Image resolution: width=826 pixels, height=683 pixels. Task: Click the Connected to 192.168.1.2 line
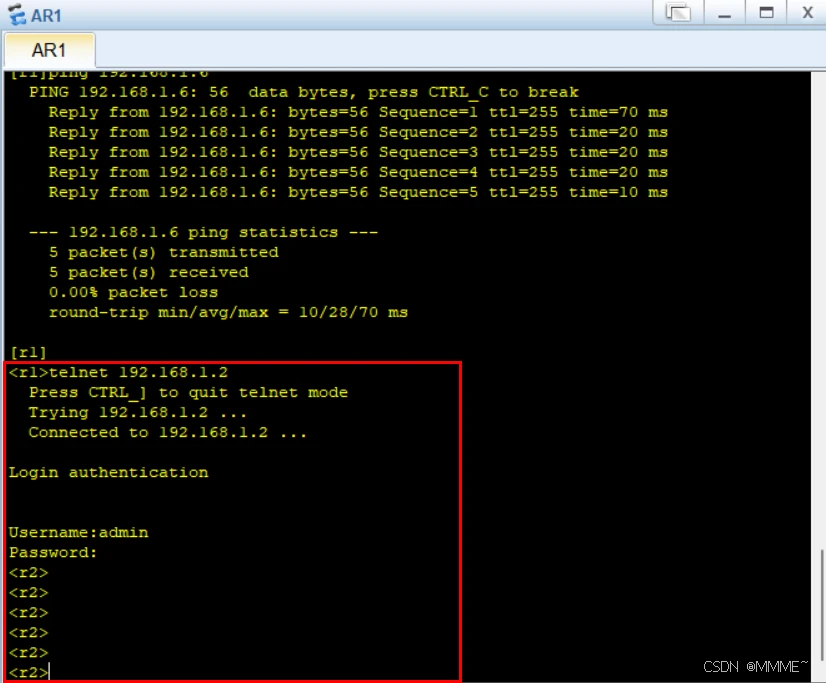(x=167, y=432)
